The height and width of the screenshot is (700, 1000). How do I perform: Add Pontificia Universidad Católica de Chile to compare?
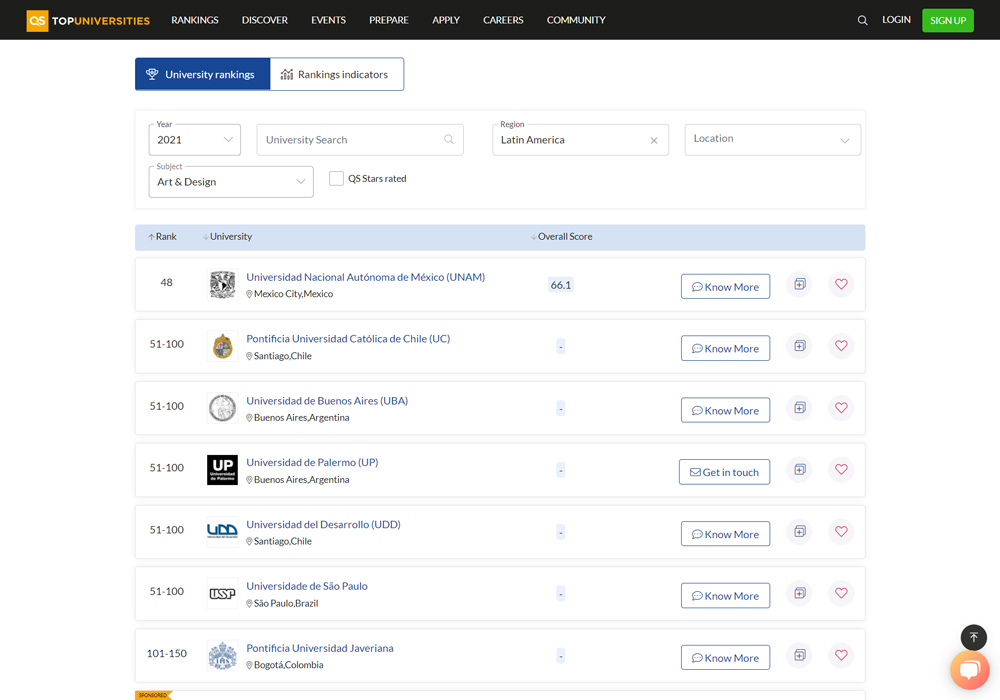(x=800, y=346)
